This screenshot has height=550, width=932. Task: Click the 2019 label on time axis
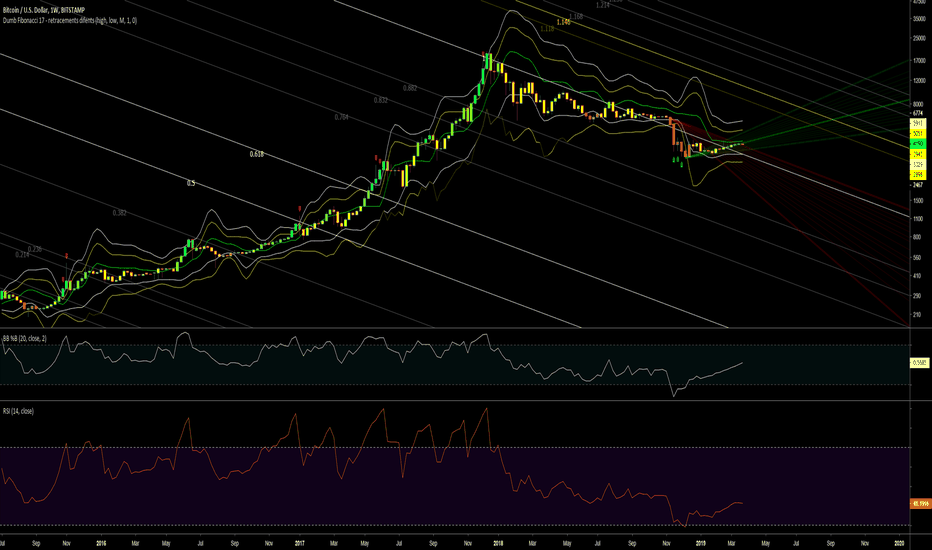click(x=701, y=543)
